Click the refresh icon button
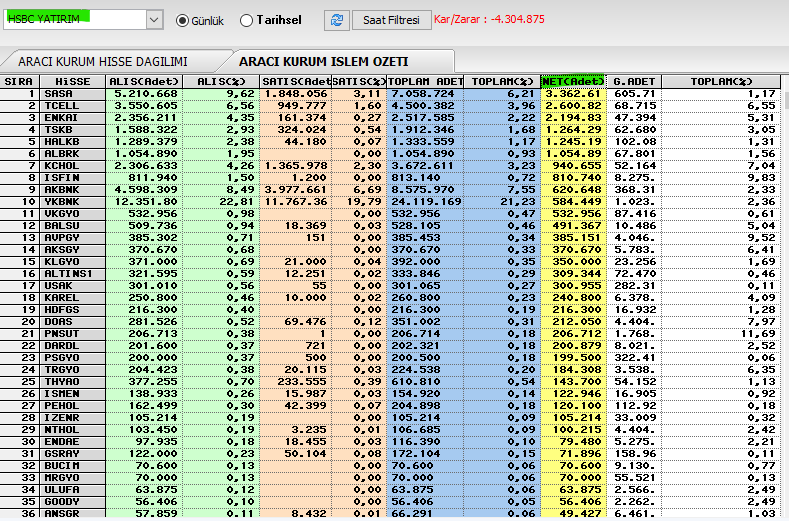 (337, 20)
